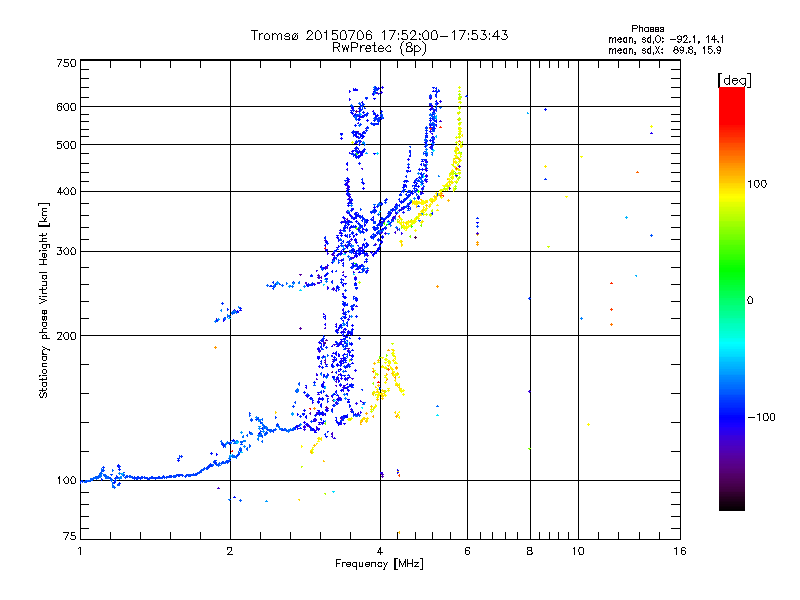Click the phase colorbar strip
This screenshot has height=600, width=800.
click(x=732, y=298)
